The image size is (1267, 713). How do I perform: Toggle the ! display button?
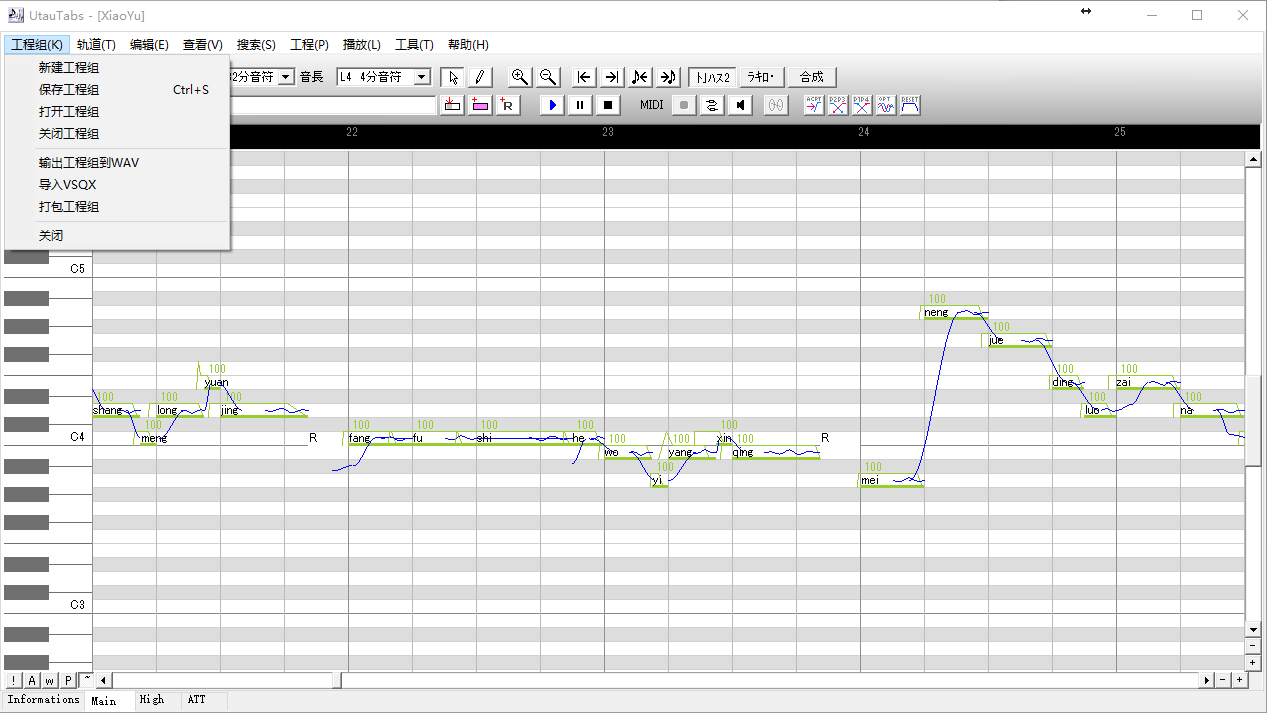pyautogui.click(x=13, y=680)
